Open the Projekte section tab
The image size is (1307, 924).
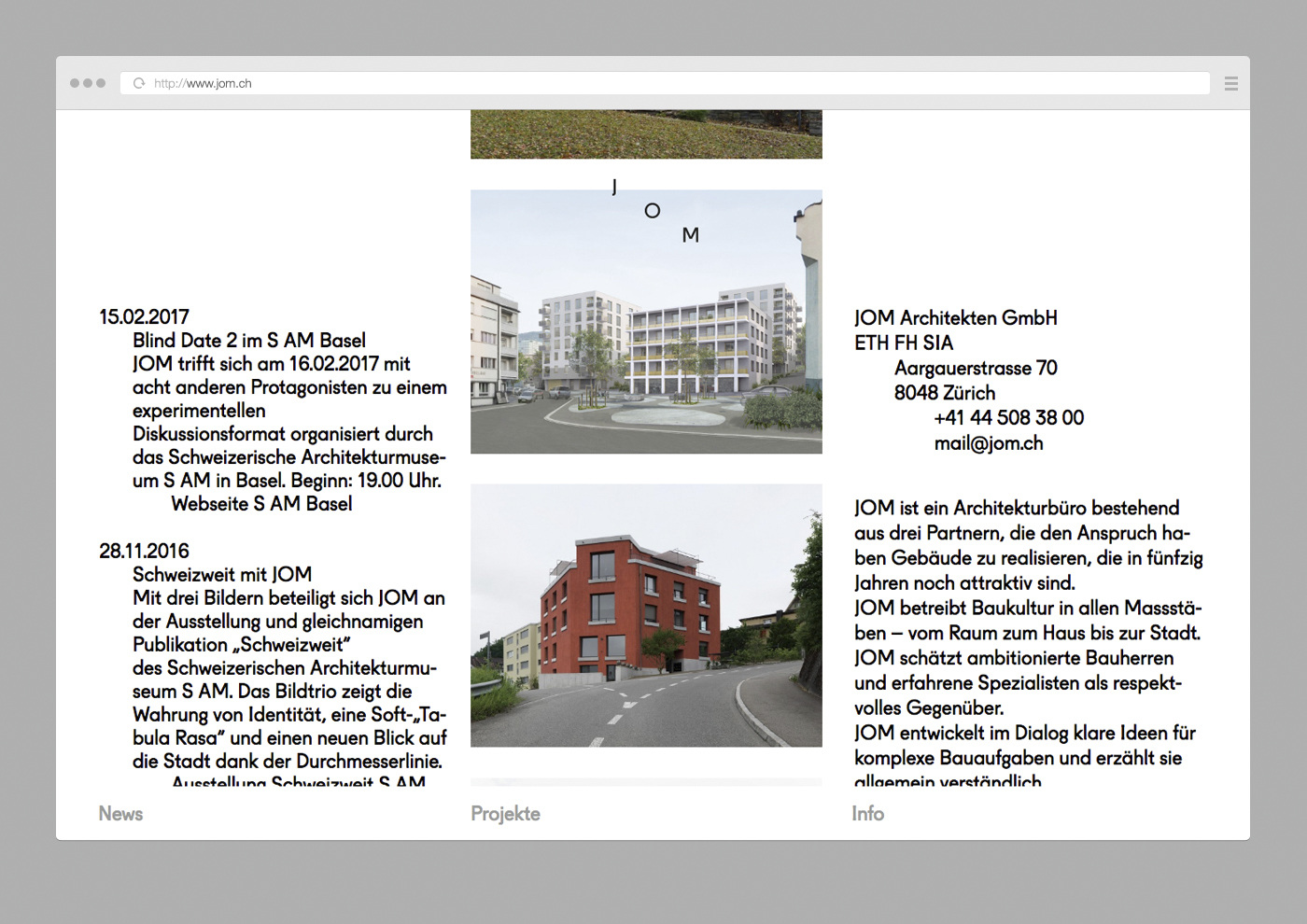[x=505, y=814]
